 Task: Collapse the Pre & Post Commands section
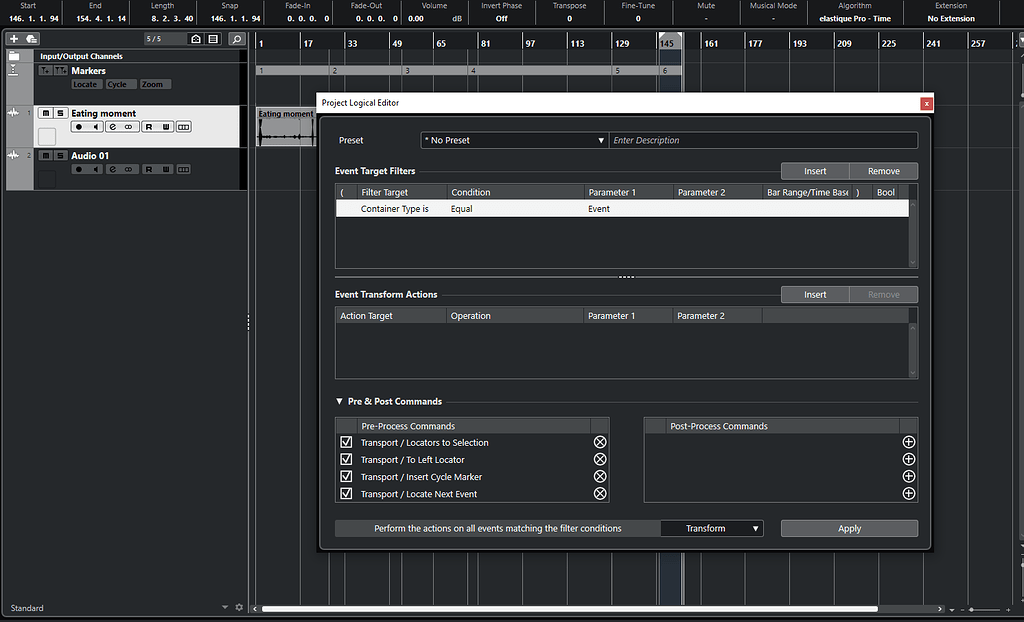tap(340, 402)
